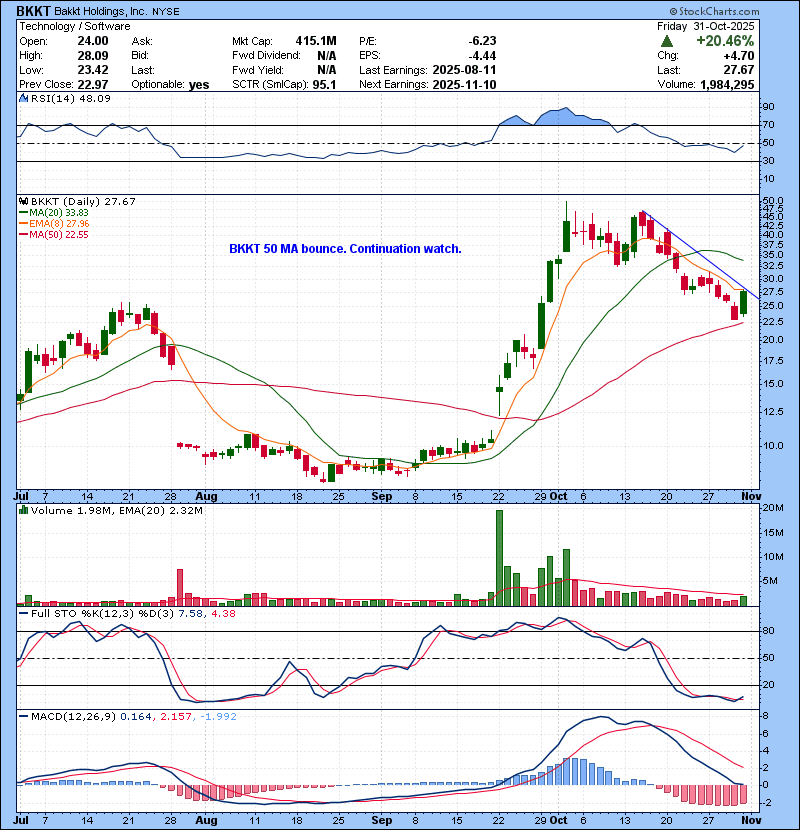Click the Optionable yes value

click(x=199, y=85)
